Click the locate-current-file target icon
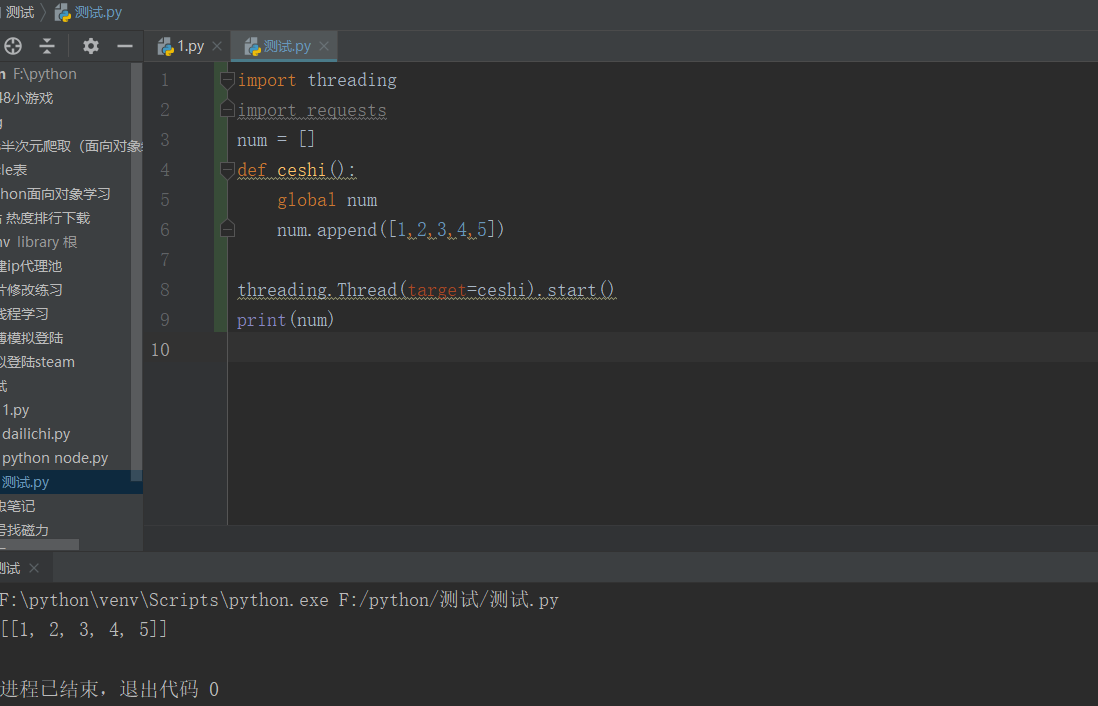 [x=13, y=46]
